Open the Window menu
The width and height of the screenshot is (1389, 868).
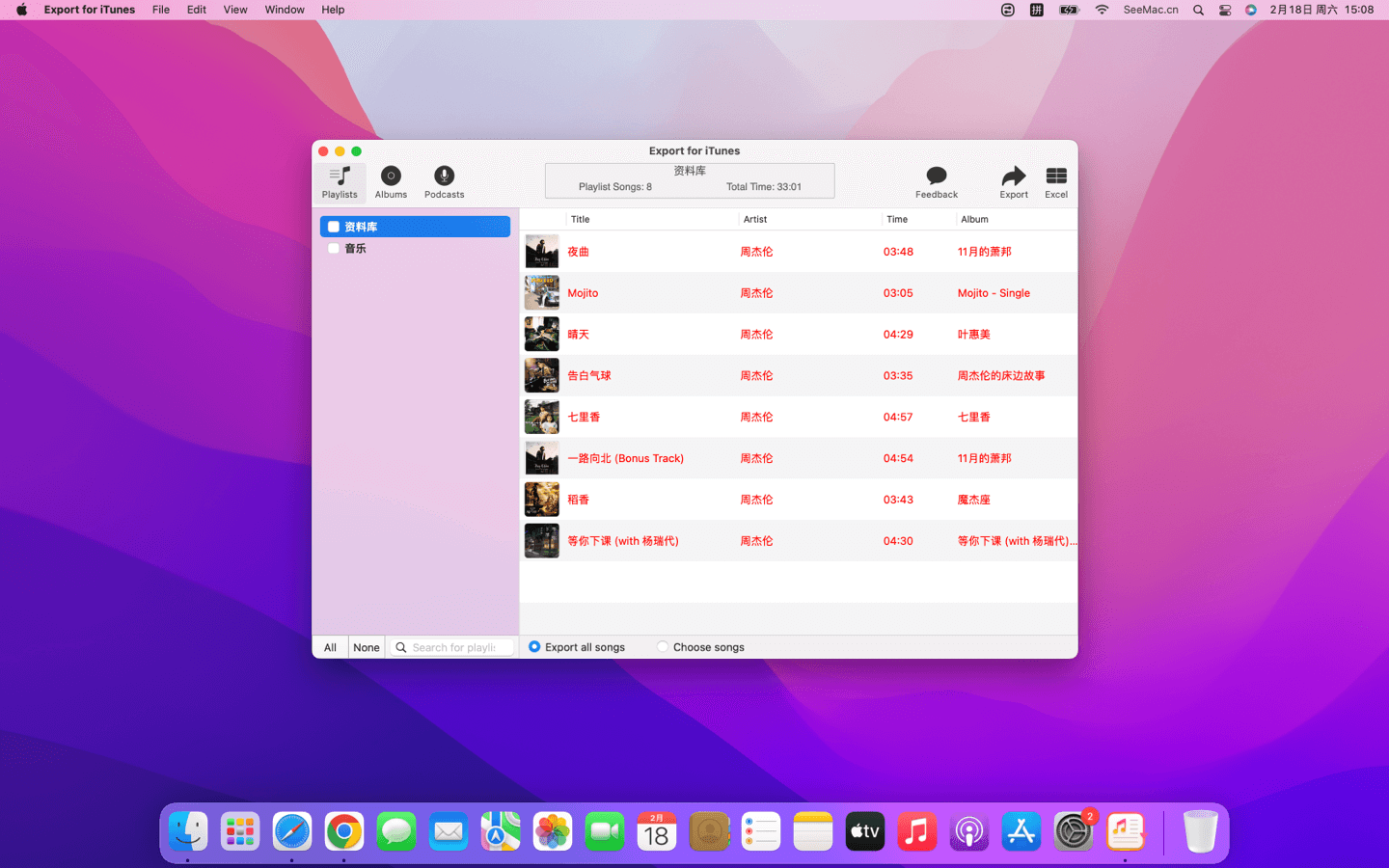coord(285,10)
